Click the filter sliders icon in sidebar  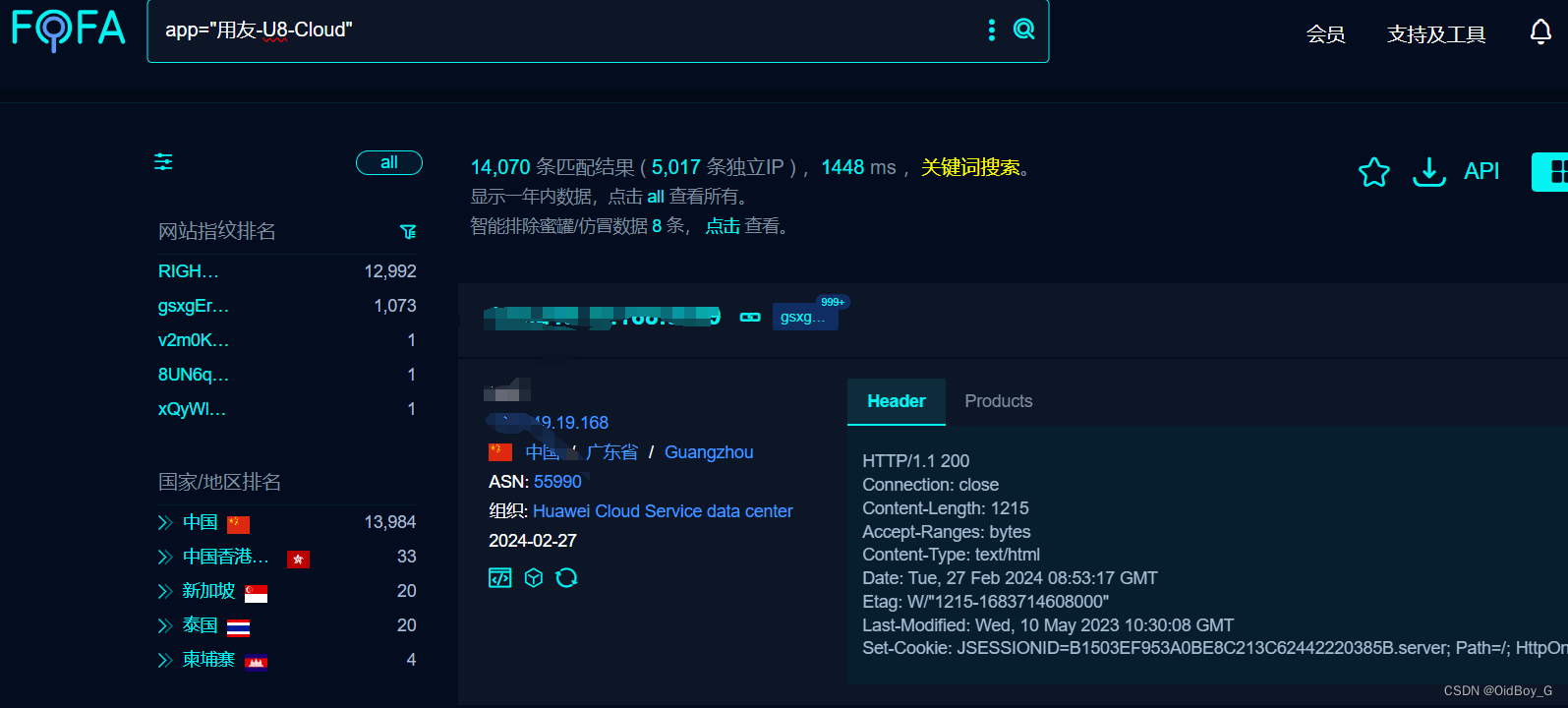[163, 162]
